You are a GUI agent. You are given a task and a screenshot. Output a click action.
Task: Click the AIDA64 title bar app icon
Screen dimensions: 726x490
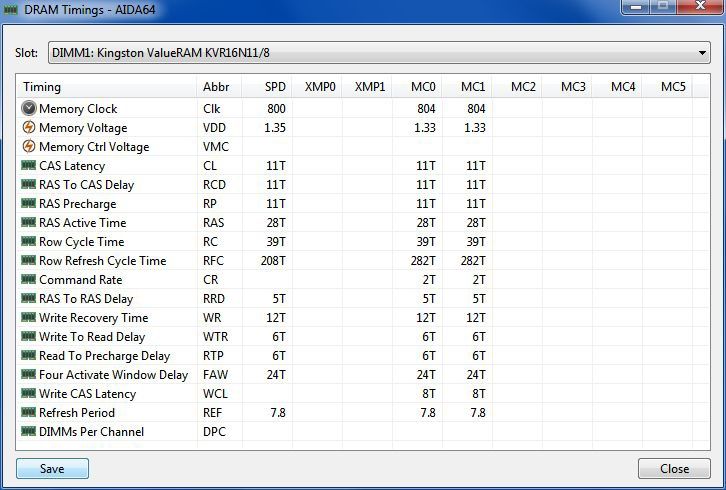point(11,9)
